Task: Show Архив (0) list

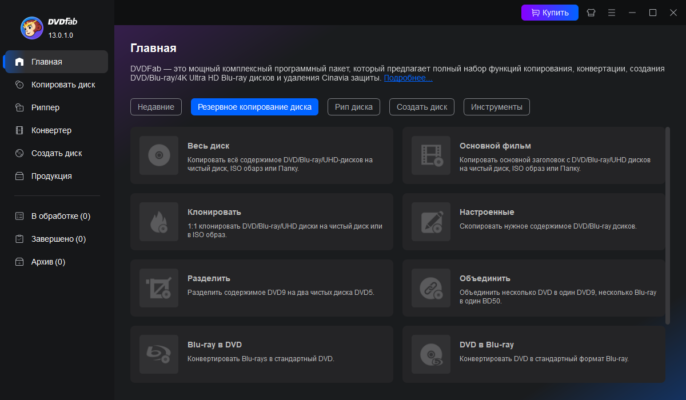Action: (56, 262)
